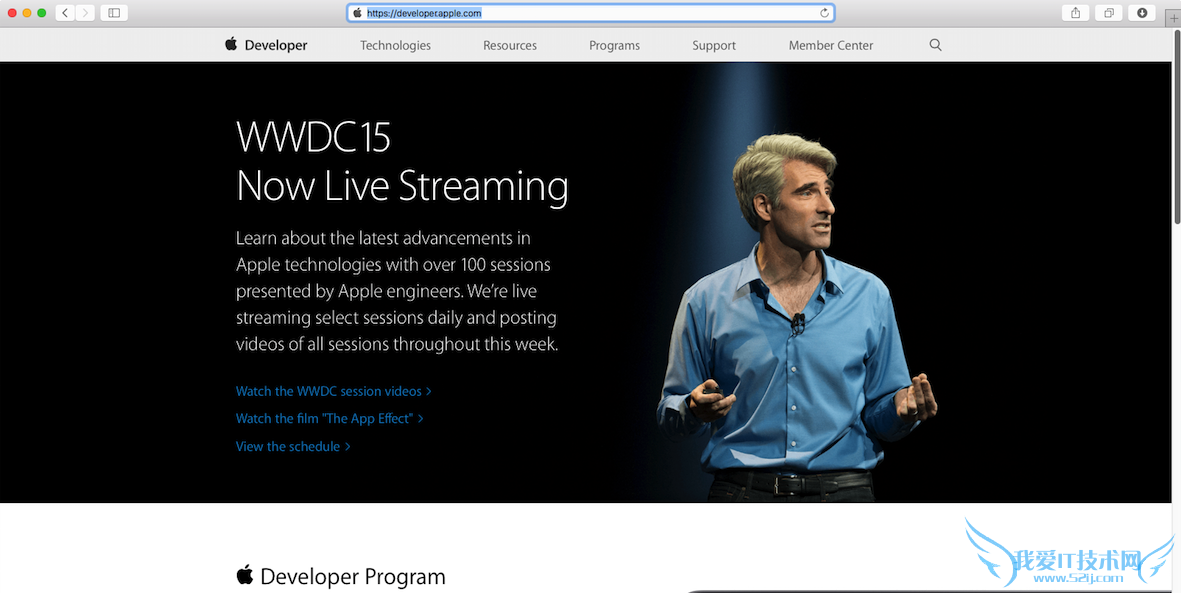1181x593 pixels.
Task: Click the View the schedule link
Action: pos(292,446)
